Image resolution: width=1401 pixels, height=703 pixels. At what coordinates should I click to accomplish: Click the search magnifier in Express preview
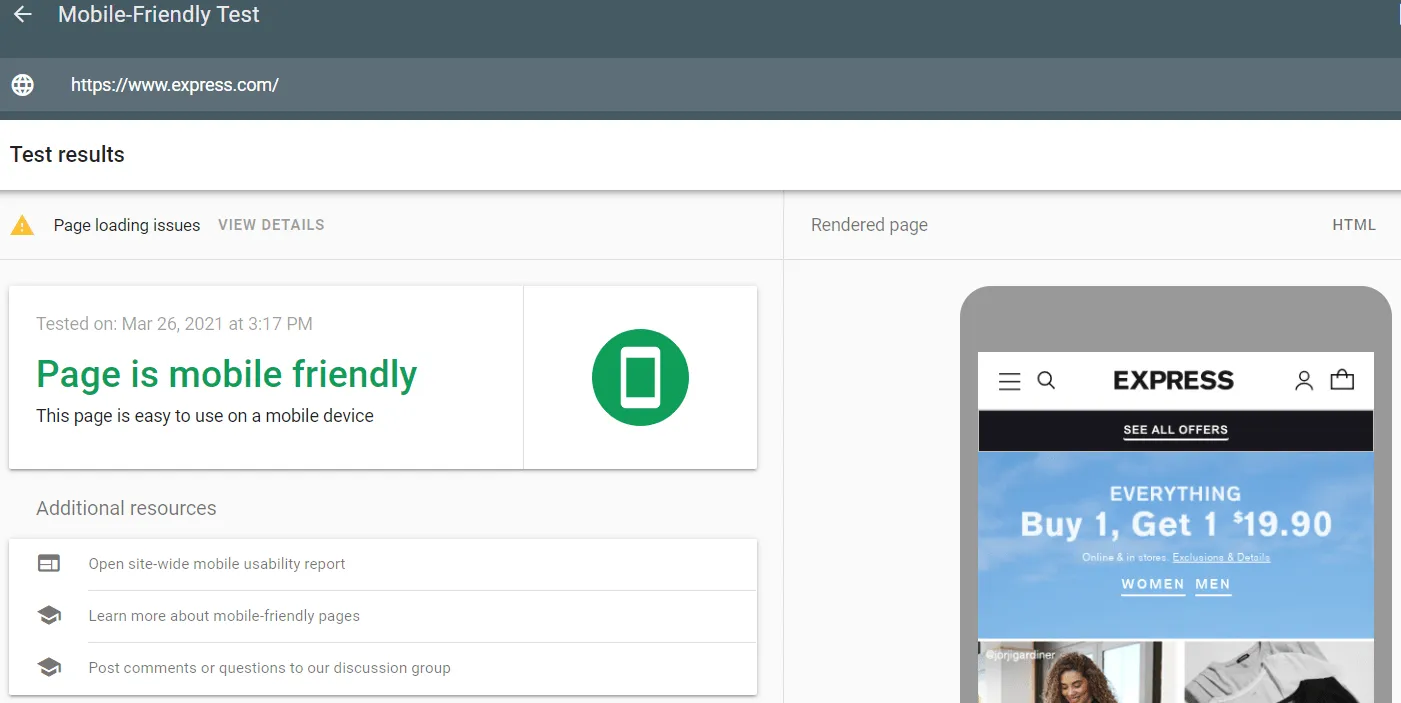1046,380
